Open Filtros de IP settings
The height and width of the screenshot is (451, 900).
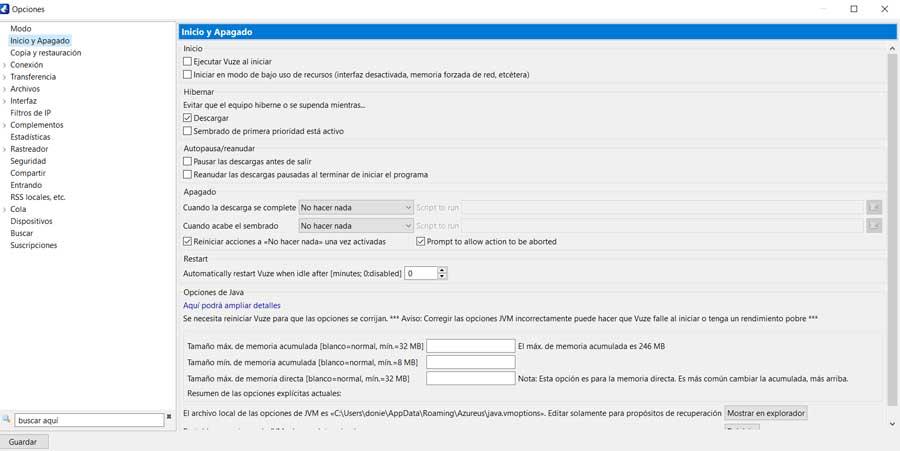pos(30,113)
